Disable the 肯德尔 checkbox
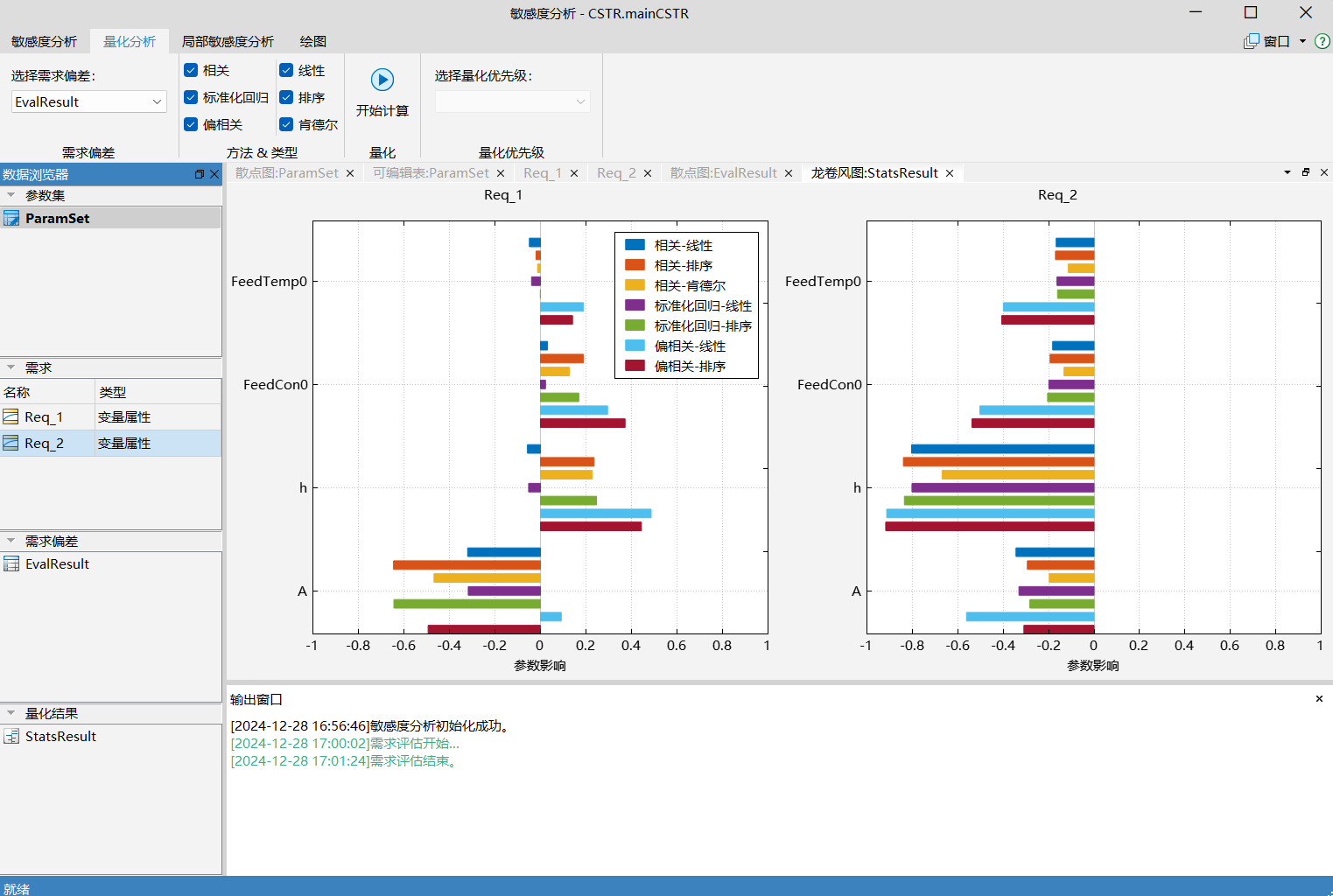 (x=286, y=124)
